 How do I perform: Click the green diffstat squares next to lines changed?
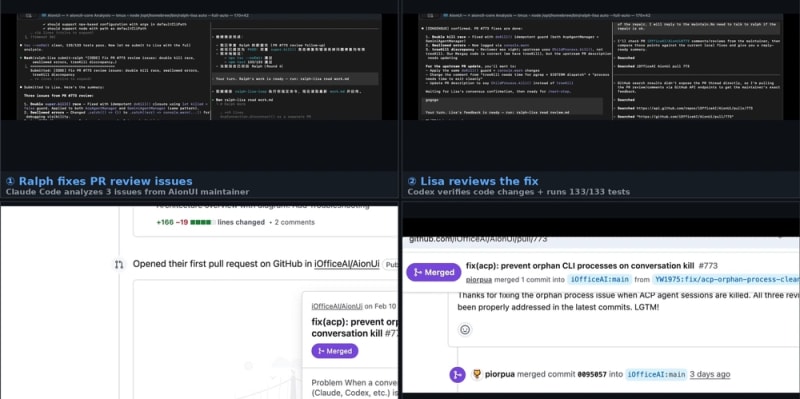point(200,222)
